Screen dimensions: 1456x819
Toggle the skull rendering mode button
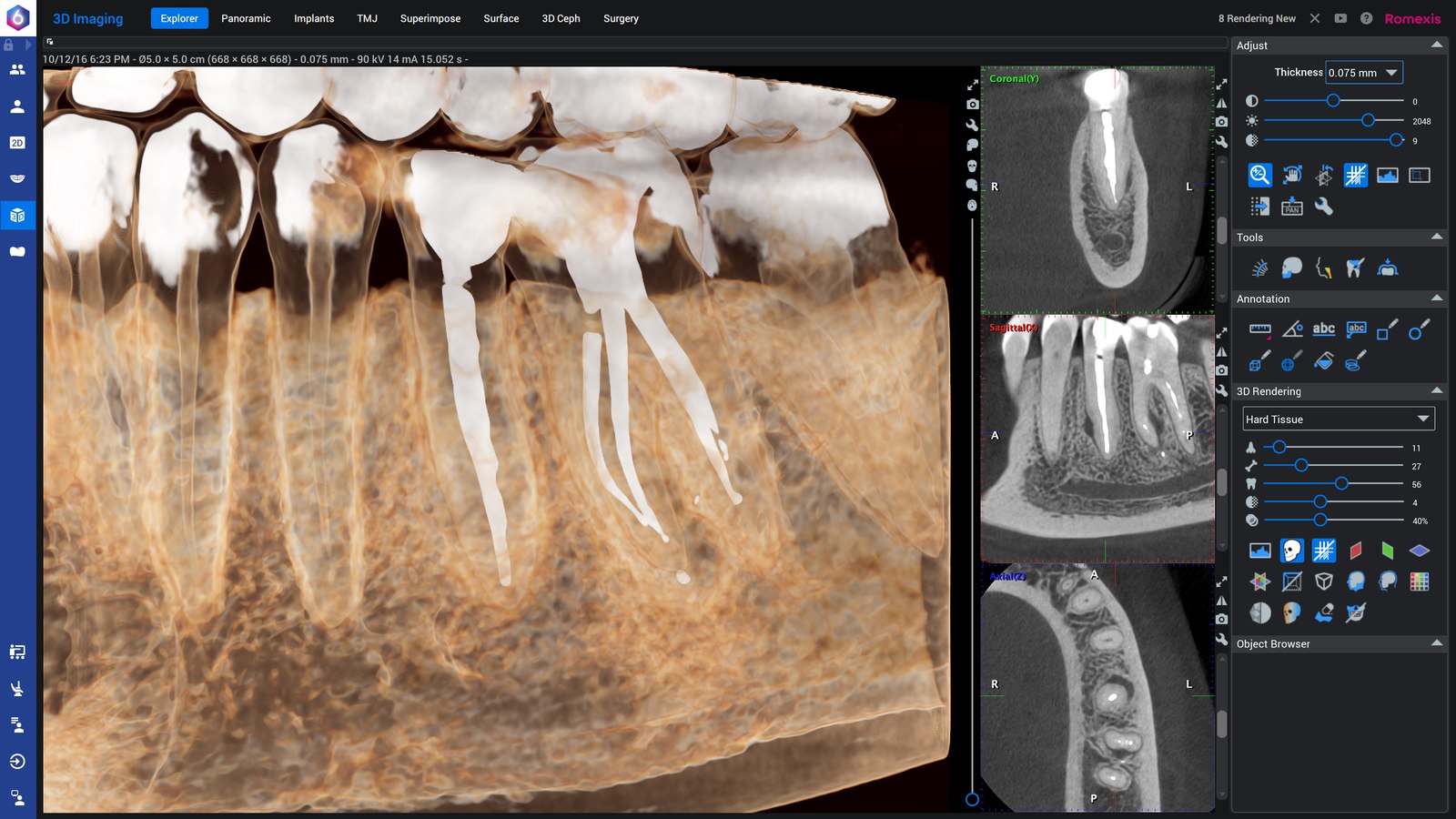pyautogui.click(x=1292, y=551)
